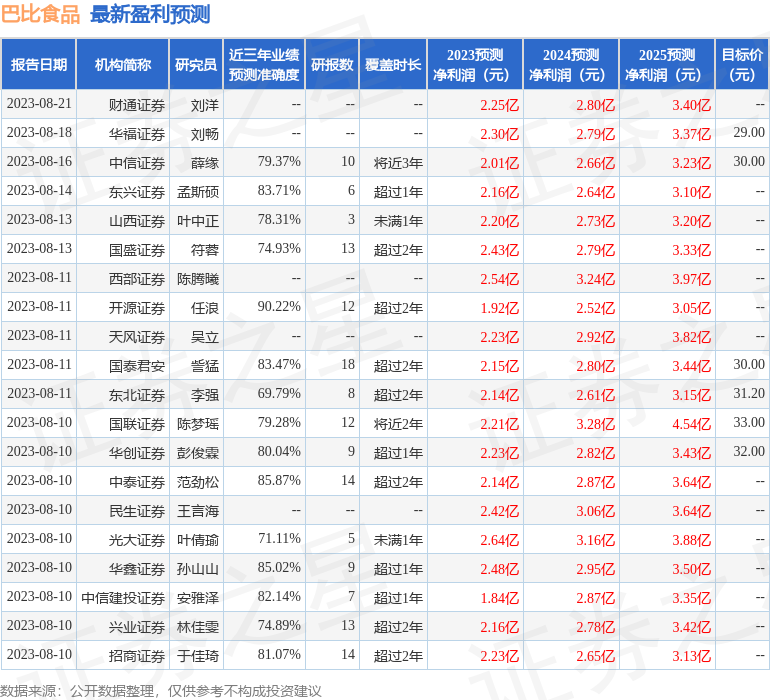Click researcher name 任浪

(205, 308)
